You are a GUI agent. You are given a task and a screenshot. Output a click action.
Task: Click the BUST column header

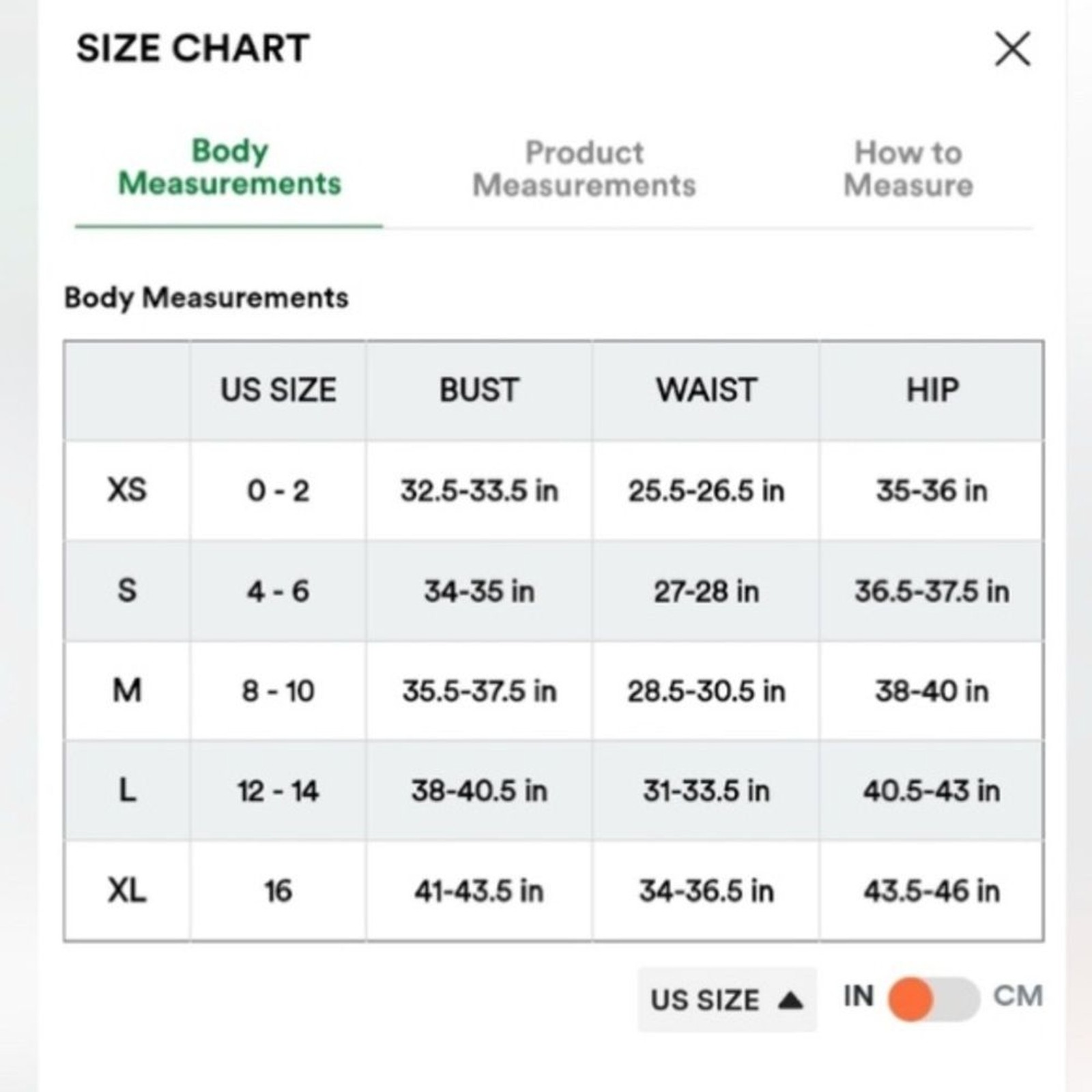479,390
